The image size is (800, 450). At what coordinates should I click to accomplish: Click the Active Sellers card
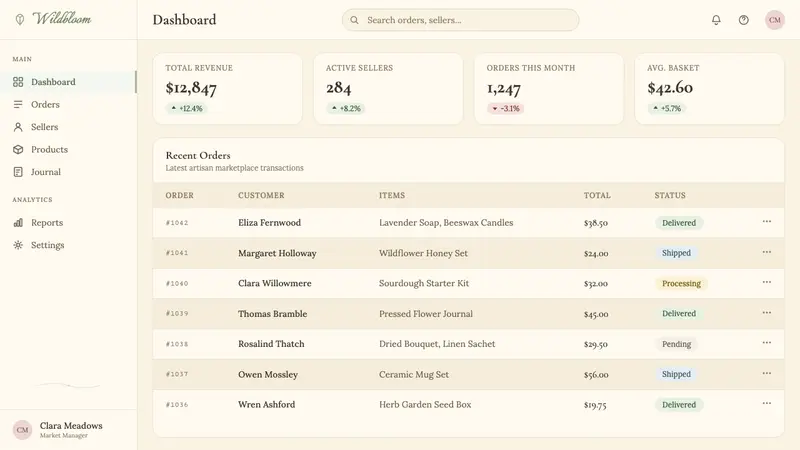[x=388, y=89]
